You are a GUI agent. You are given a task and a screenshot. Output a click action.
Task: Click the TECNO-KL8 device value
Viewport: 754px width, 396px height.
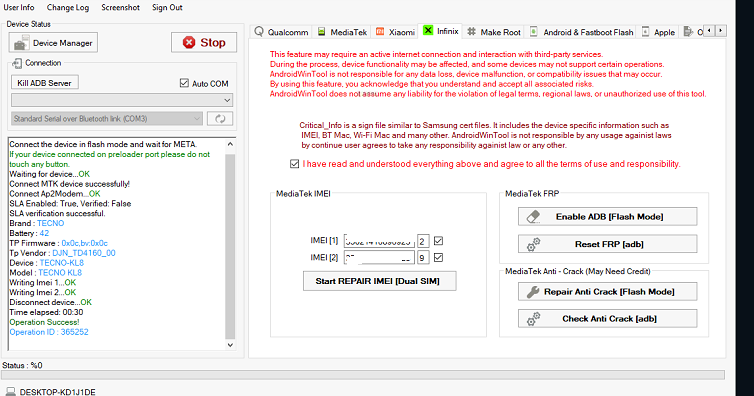pyautogui.click(x=62, y=263)
